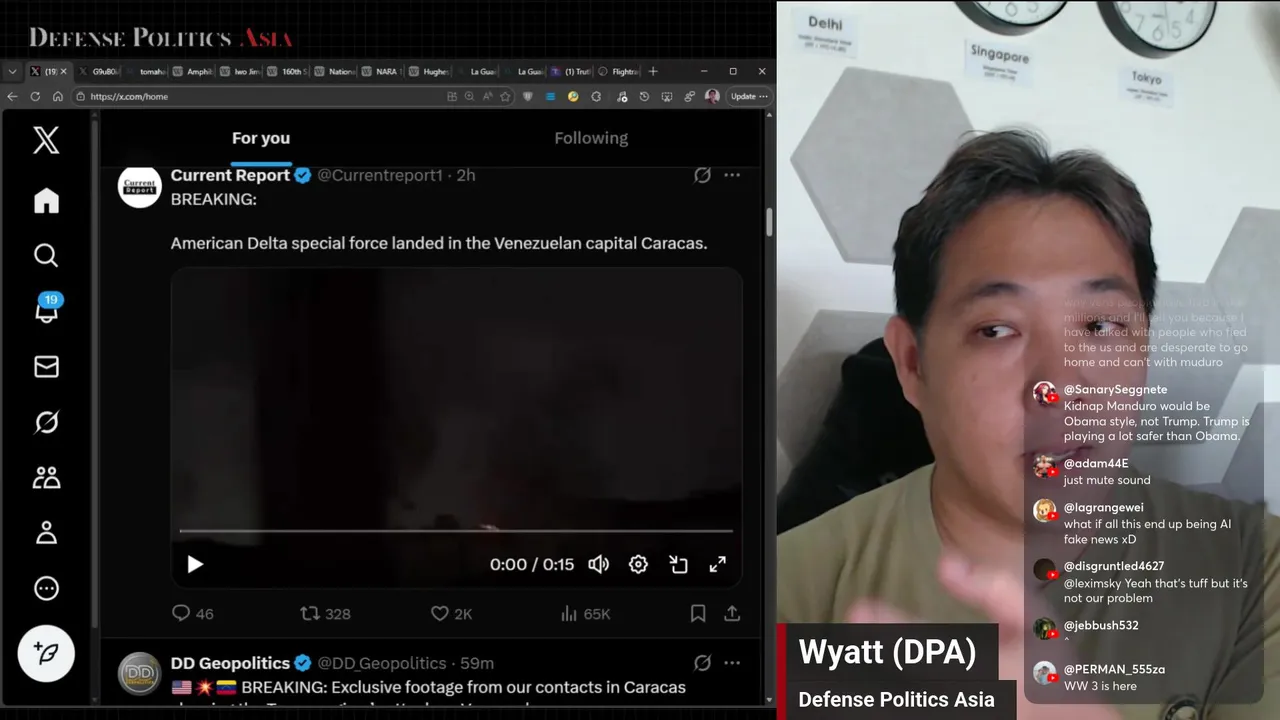Switch to the Amphib browser tab
The width and height of the screenshot is (1280, 720).
point(193,72)
